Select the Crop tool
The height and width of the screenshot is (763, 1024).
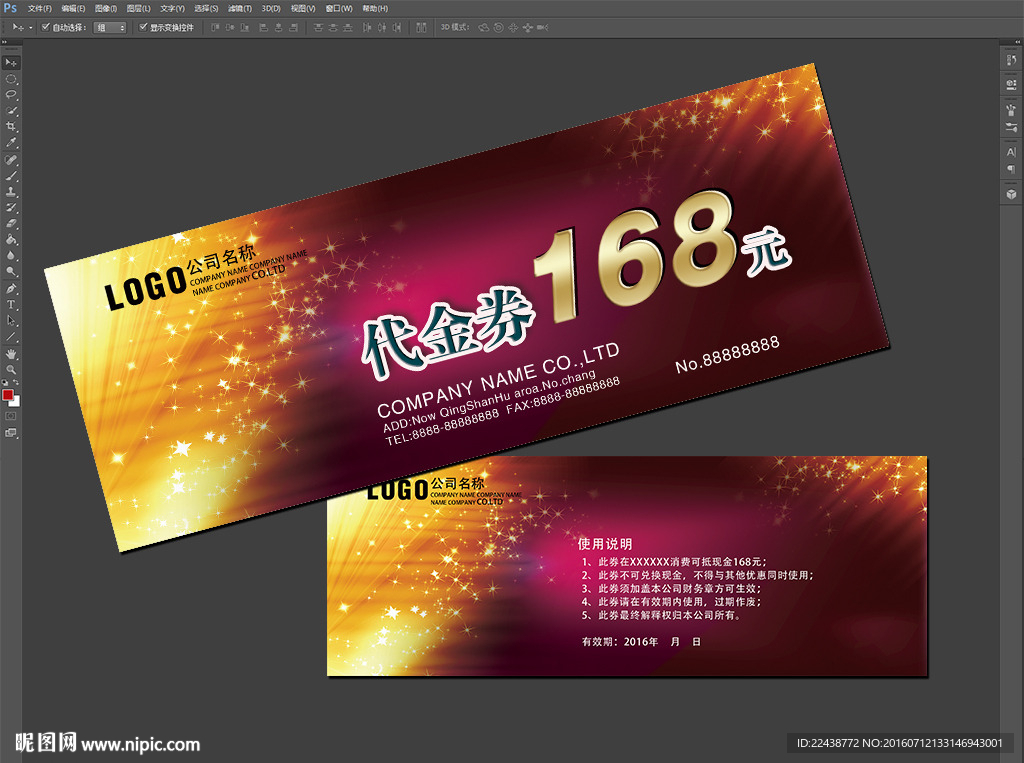[11, 127]
